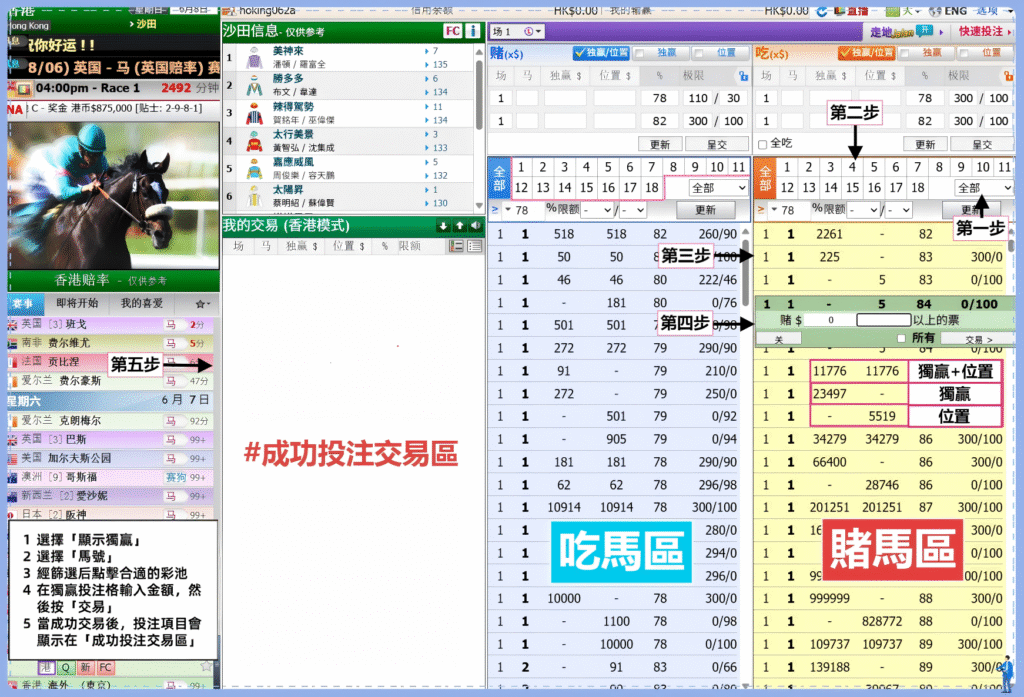Click the horse racing photo thumbnail

[114, 195]
